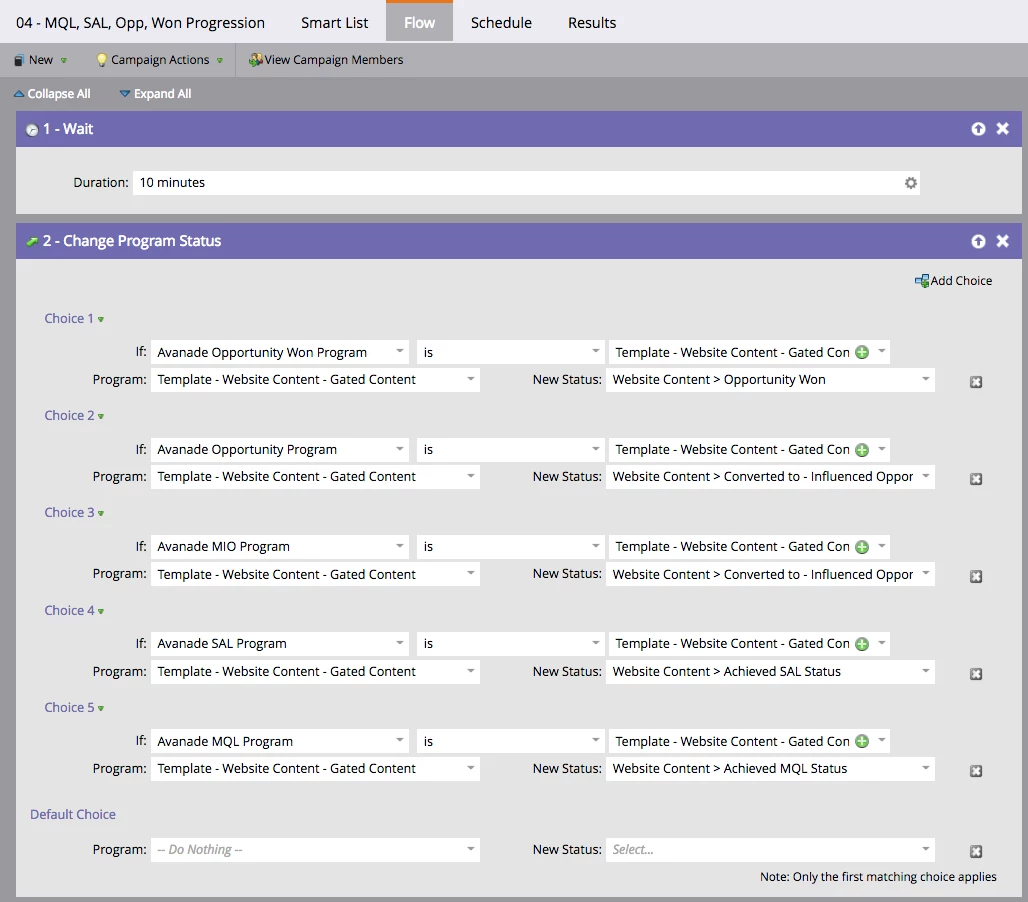1028x902 pixels.
Task: Clear the Default Choice row
Action: (976, 852)
